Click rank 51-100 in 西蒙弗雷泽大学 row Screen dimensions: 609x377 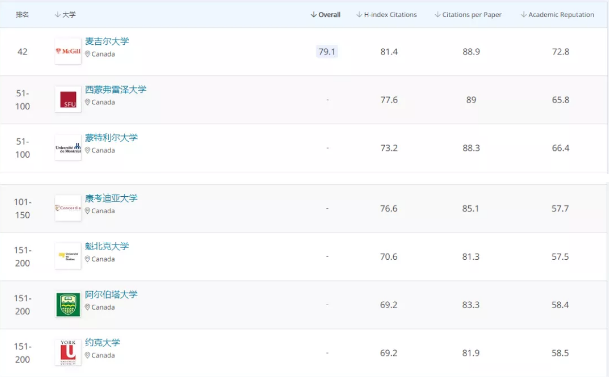(x=23, y=100)
